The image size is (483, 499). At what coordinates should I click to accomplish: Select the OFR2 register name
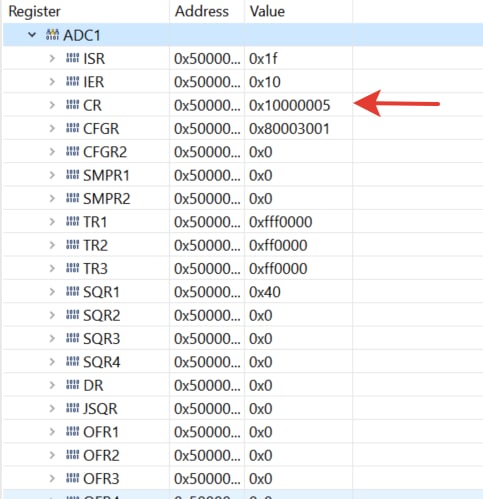pos(101,455)
